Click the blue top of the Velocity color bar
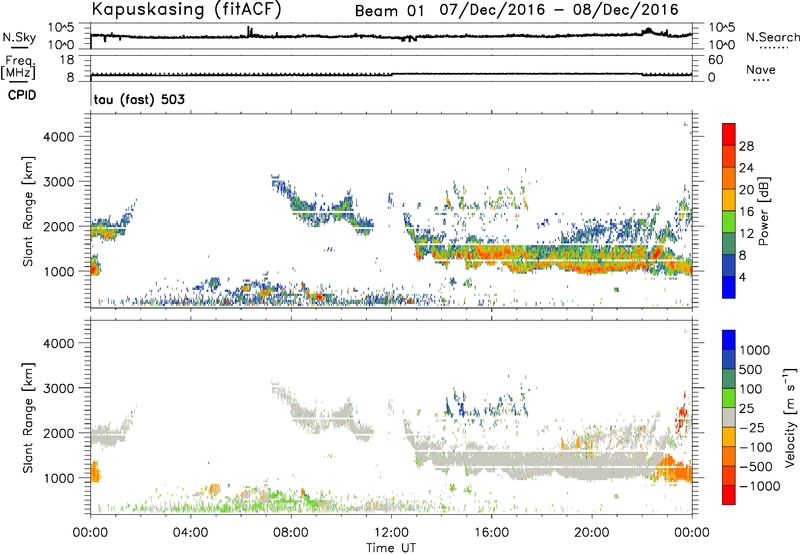Screen dimensions: 800x554 click(x=729, y=339)
